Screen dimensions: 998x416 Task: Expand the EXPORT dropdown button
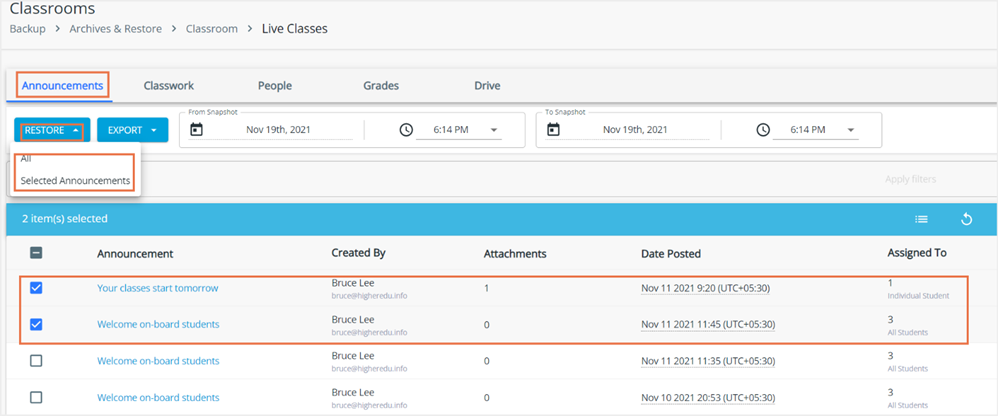coord(132,130)
